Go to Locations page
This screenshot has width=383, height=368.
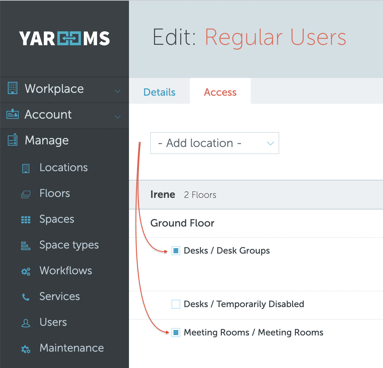point(64,167)
